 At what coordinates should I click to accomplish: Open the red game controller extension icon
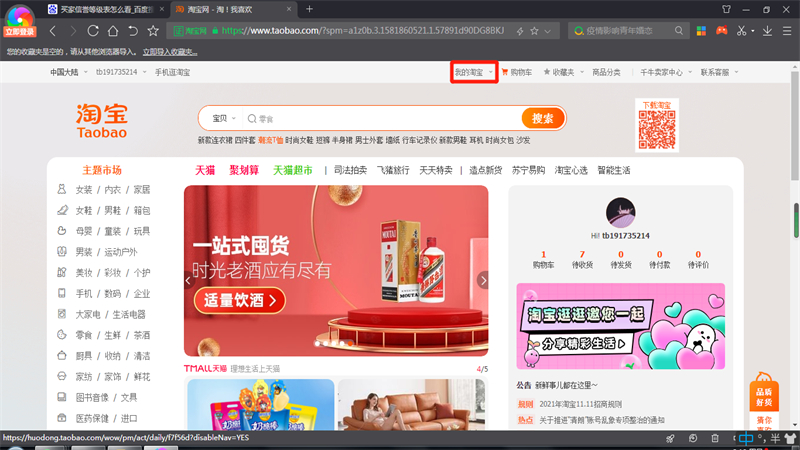pyautogui.click(x=721, y=31)
